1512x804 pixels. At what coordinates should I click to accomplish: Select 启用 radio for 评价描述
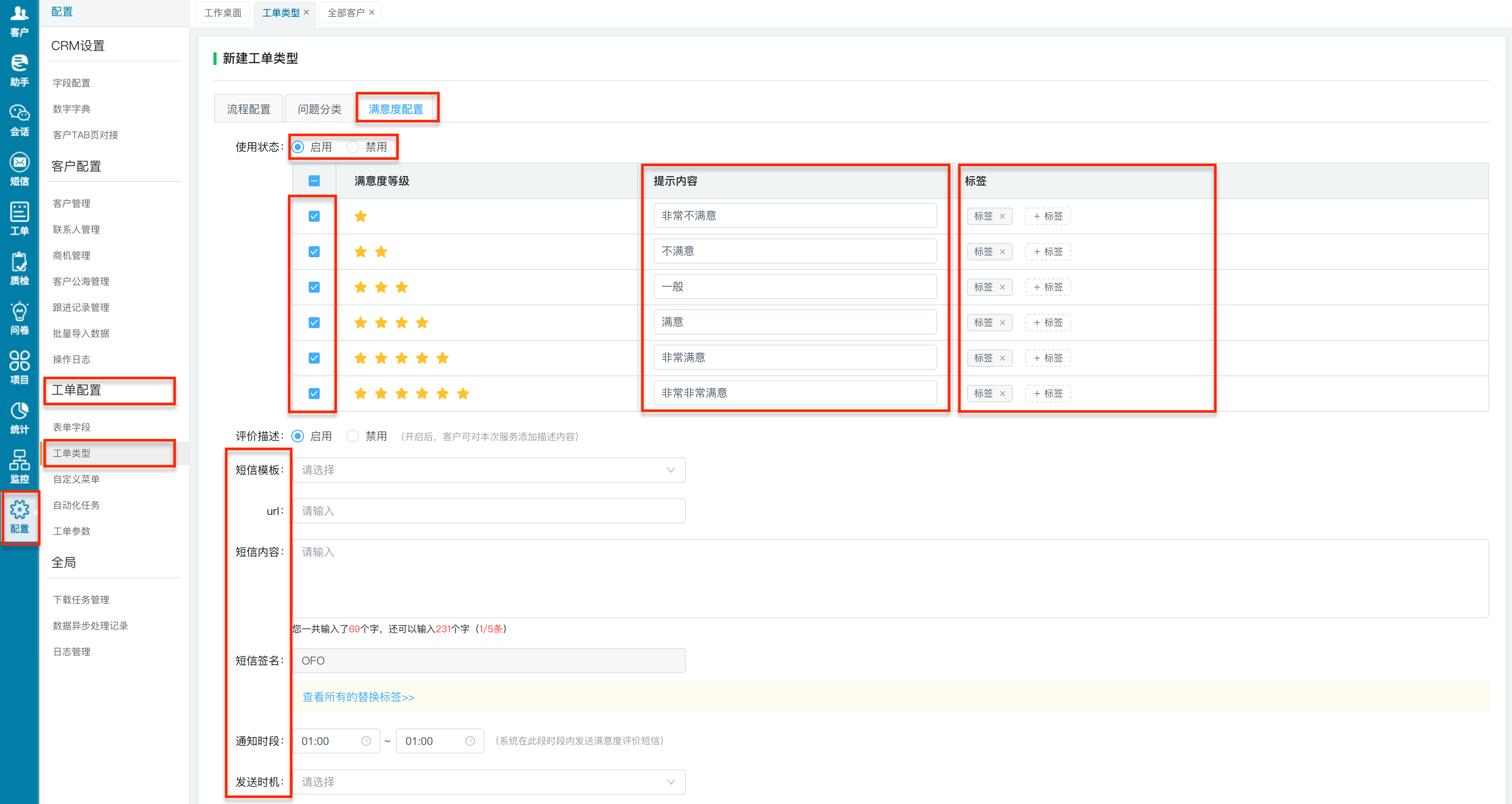(298, 436)
